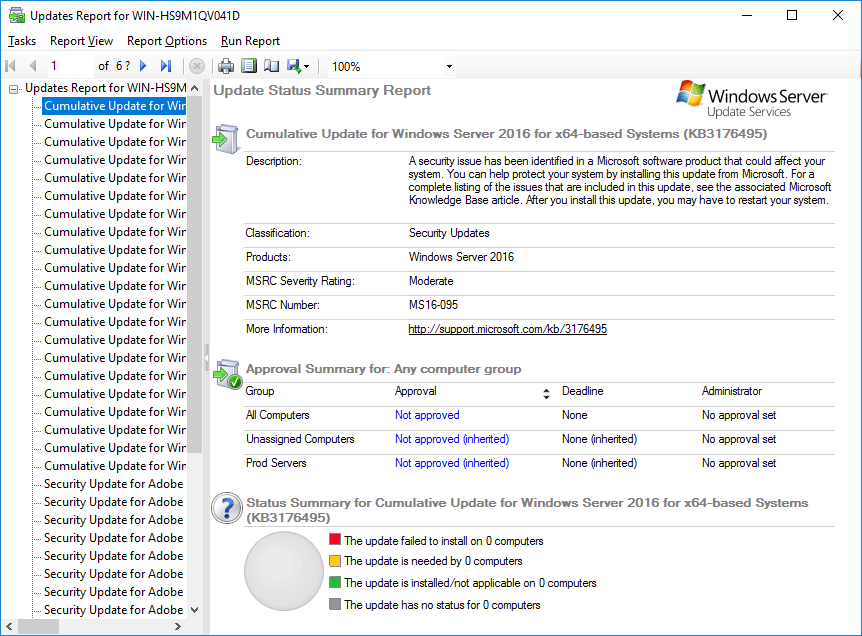
Task: Click Not approved (inherited) for Unassigned Computers
Action: [x=452, y=439]
